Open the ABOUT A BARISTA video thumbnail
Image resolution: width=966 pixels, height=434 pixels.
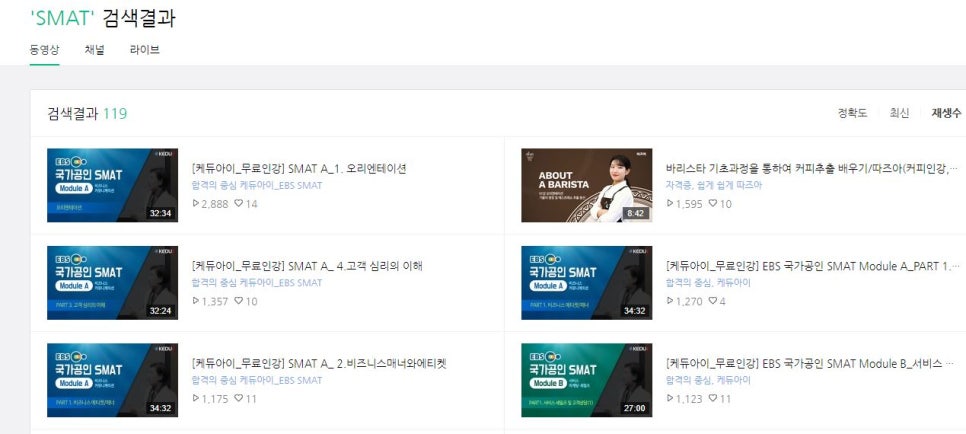pos(586,186)
